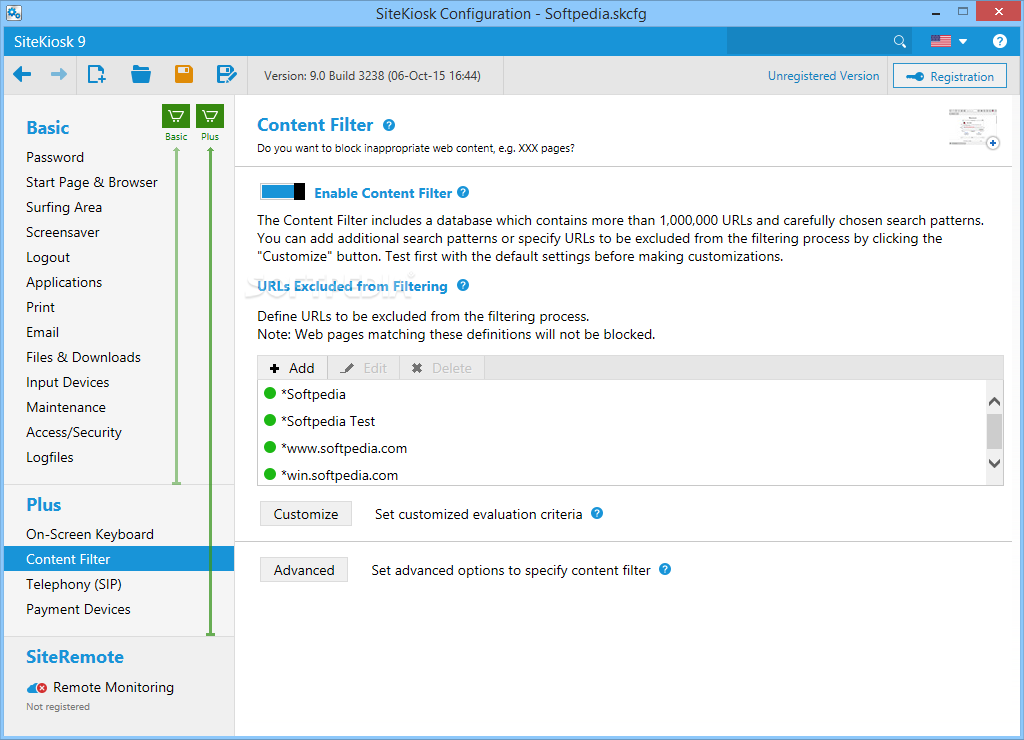This screenshot has width=1024, height=740.
Task: Open Email settings
Action: point(42,332)
